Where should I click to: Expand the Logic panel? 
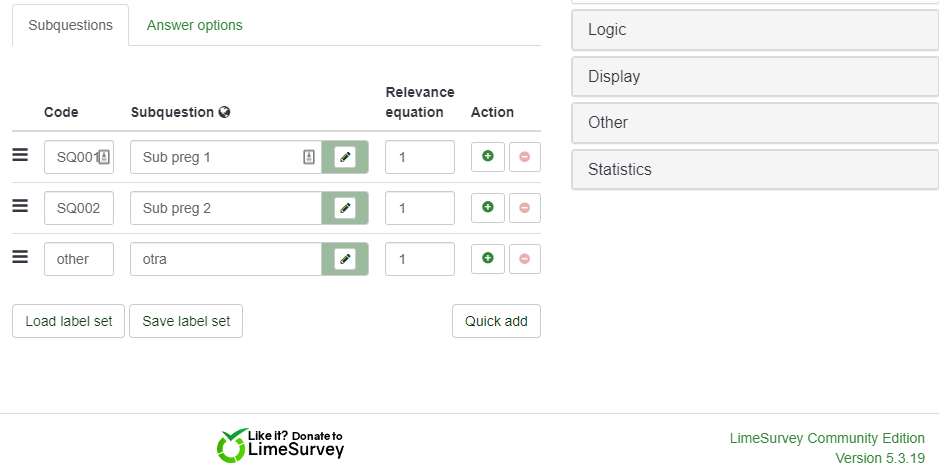pyautogui.click(x=755, y=30)
